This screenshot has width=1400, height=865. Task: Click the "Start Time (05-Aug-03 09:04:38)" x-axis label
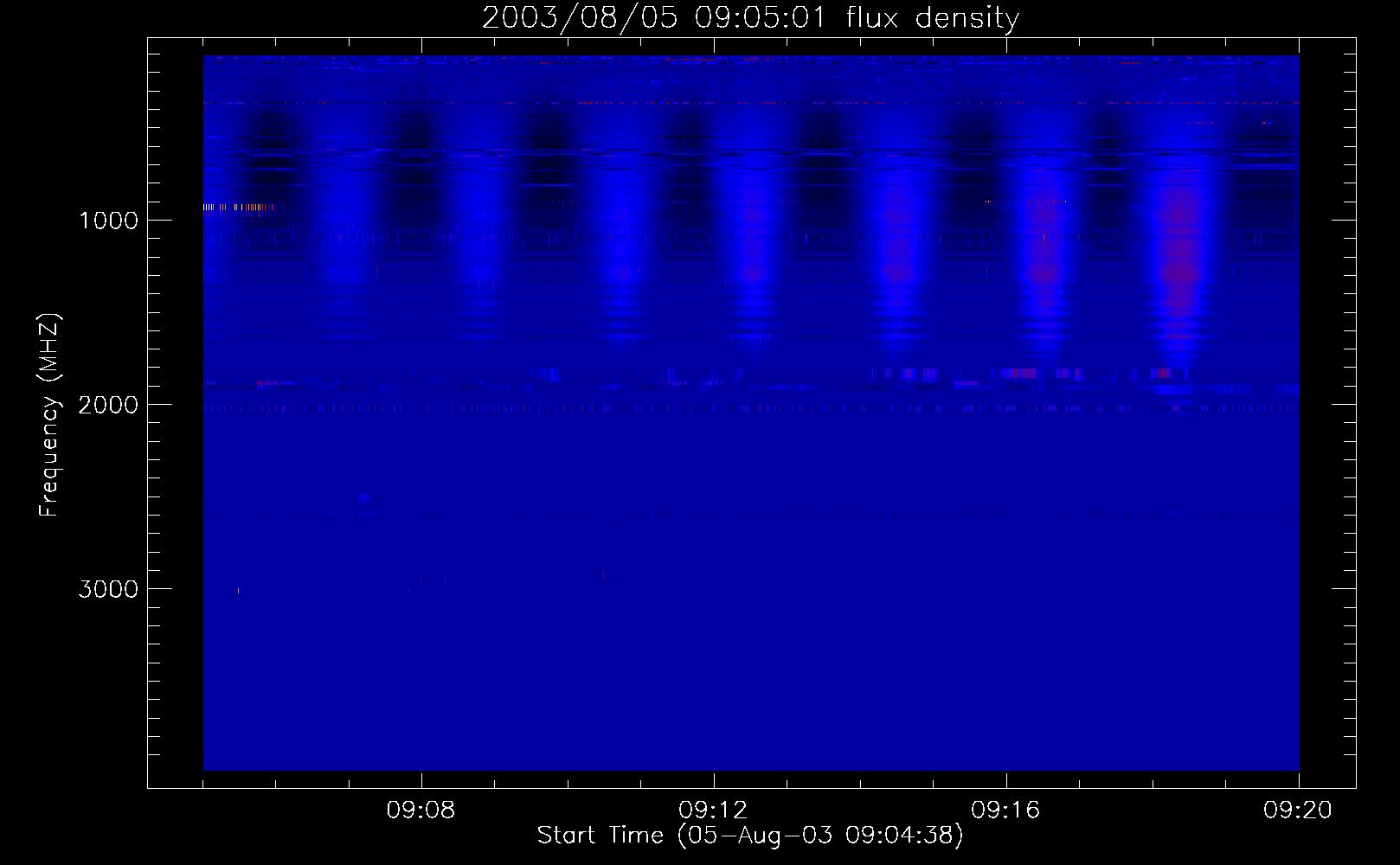pyautogui.click(x=750, y=836)
